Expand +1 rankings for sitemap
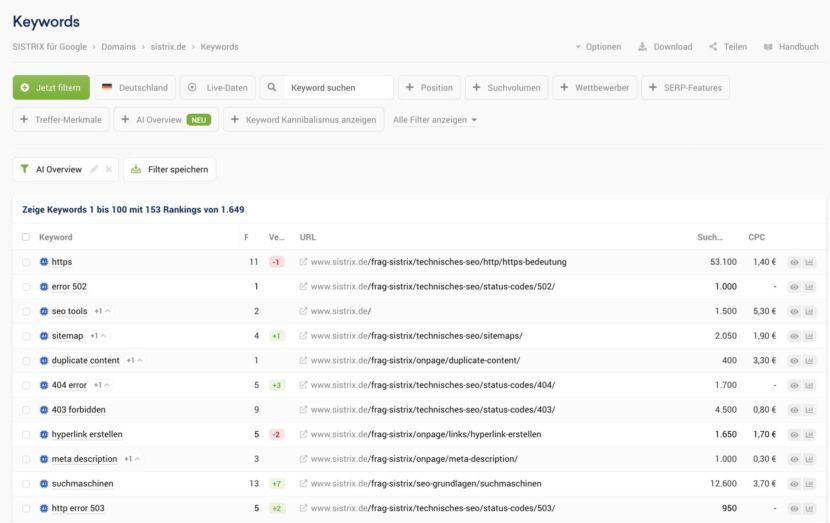 98,336
